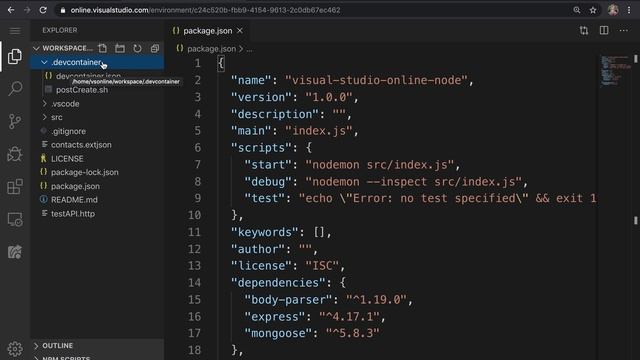Reload the browser page

[43, 10]
